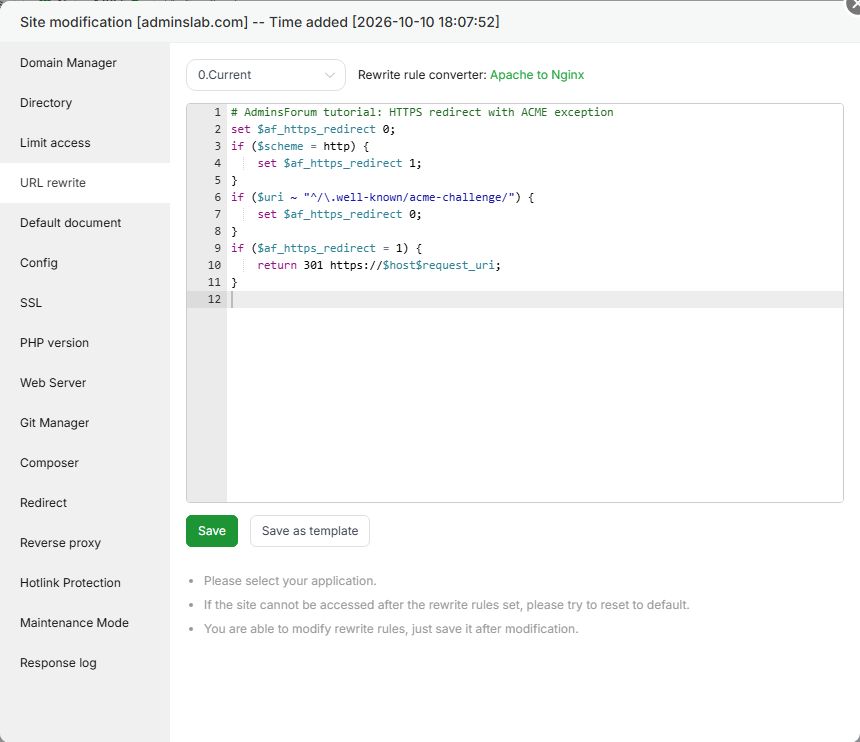The image size is (860, 742).
Task: Click the '$scheme = http' condition line
Action: click(300, 146)
